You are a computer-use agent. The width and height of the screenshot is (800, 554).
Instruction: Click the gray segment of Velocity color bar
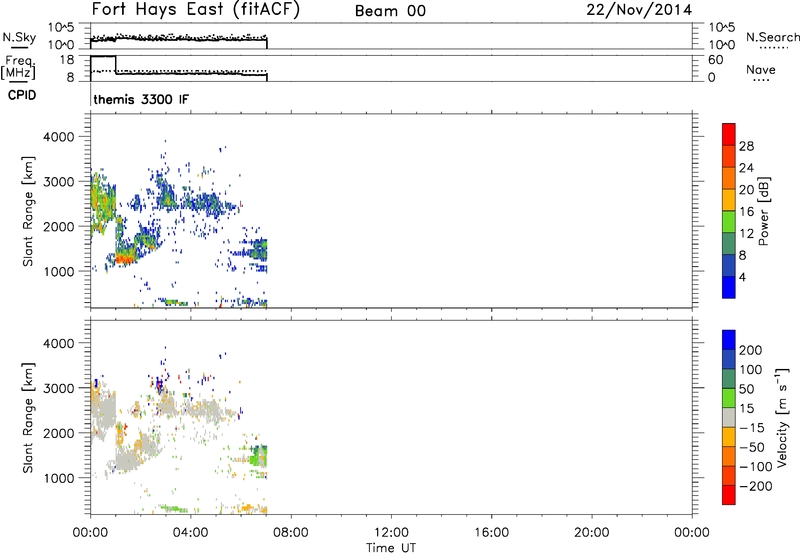pos(729,417)
